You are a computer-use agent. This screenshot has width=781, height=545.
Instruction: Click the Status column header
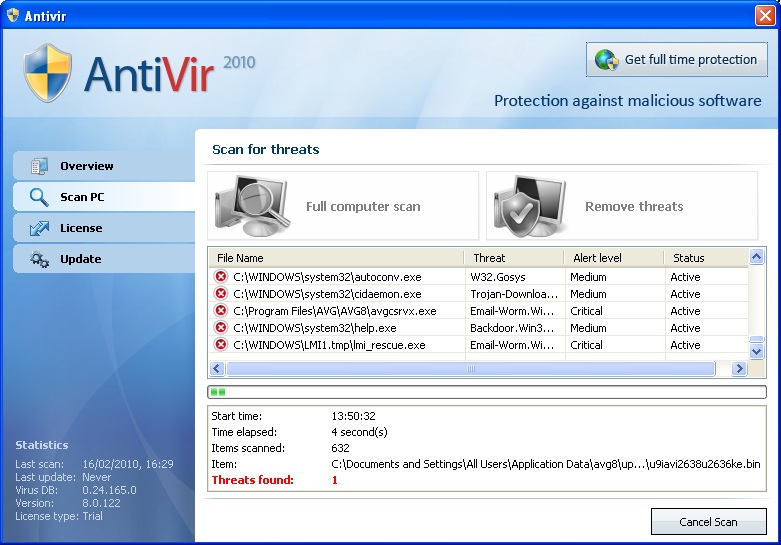(706, 258)
